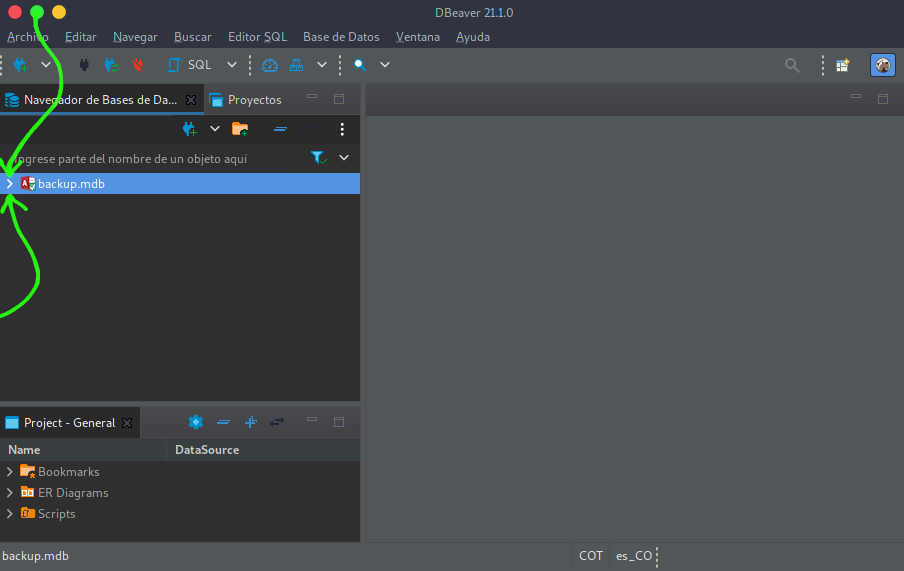Select the DBeaver perspective beaver icon
The image size is (904, 571).
[x=883, y=65]
